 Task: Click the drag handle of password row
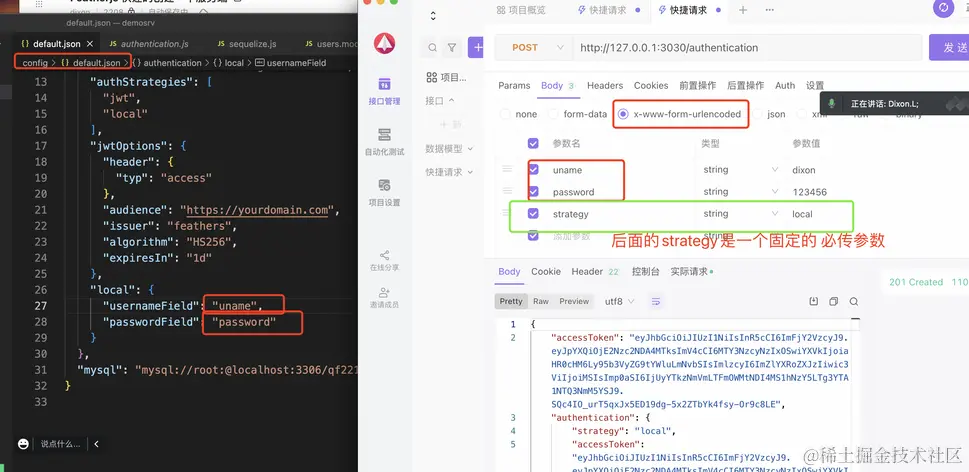click(507, 191)
